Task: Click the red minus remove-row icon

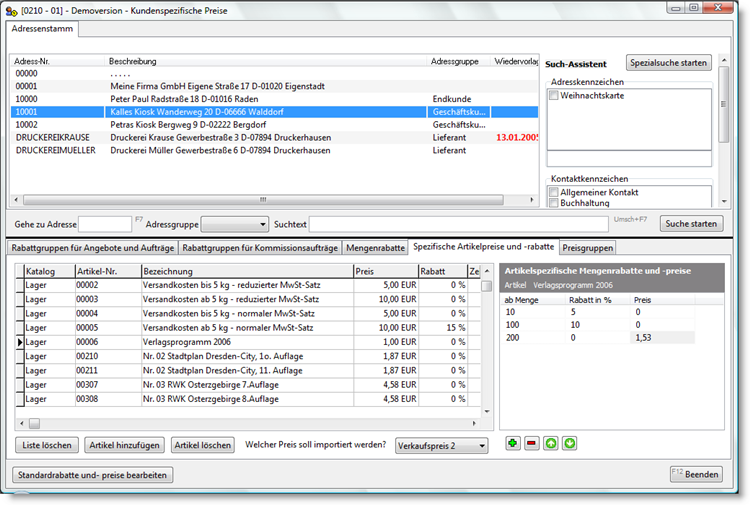Action: click(x=531, y=443)
